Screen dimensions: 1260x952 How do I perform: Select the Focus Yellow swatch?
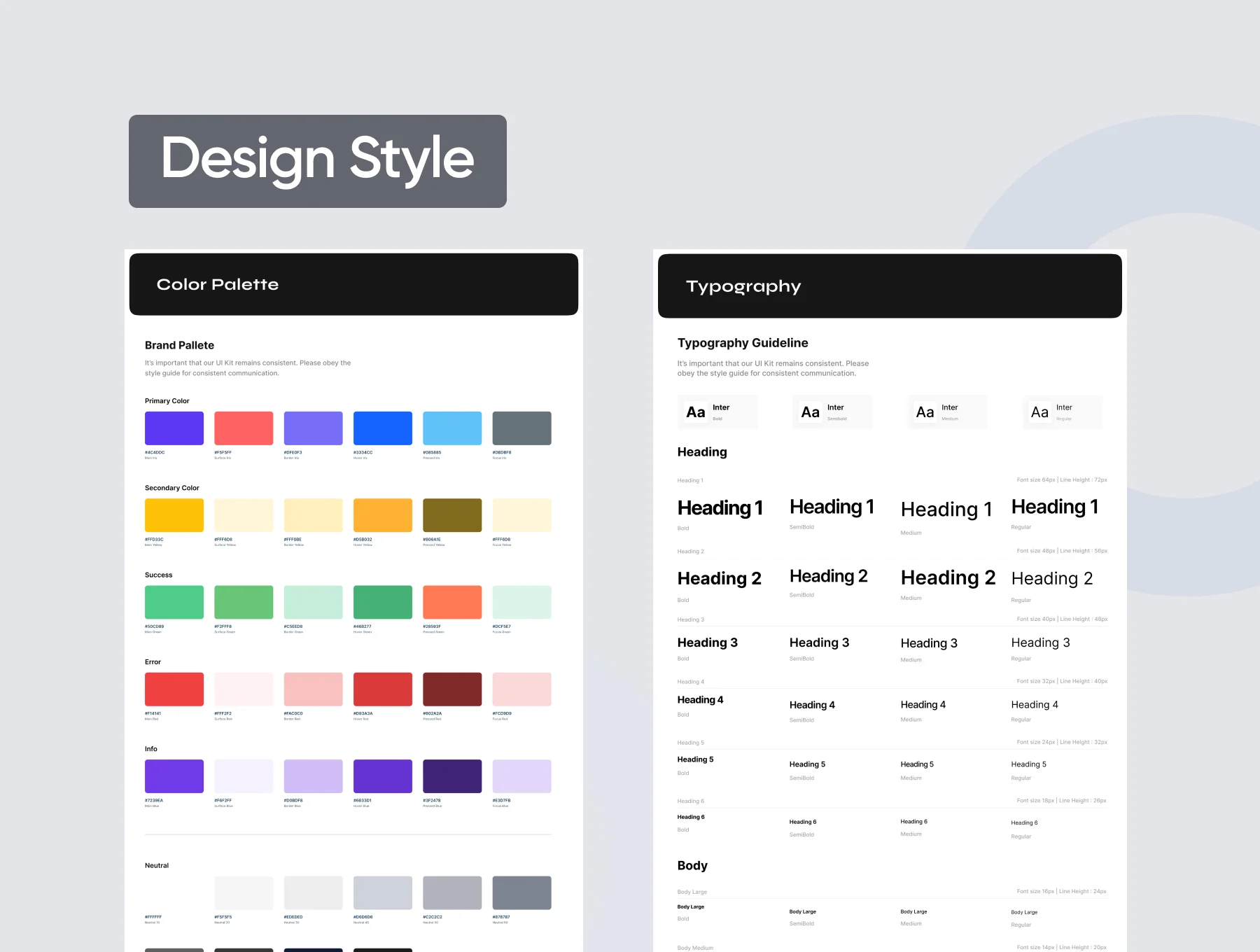[x=522, y=515]
